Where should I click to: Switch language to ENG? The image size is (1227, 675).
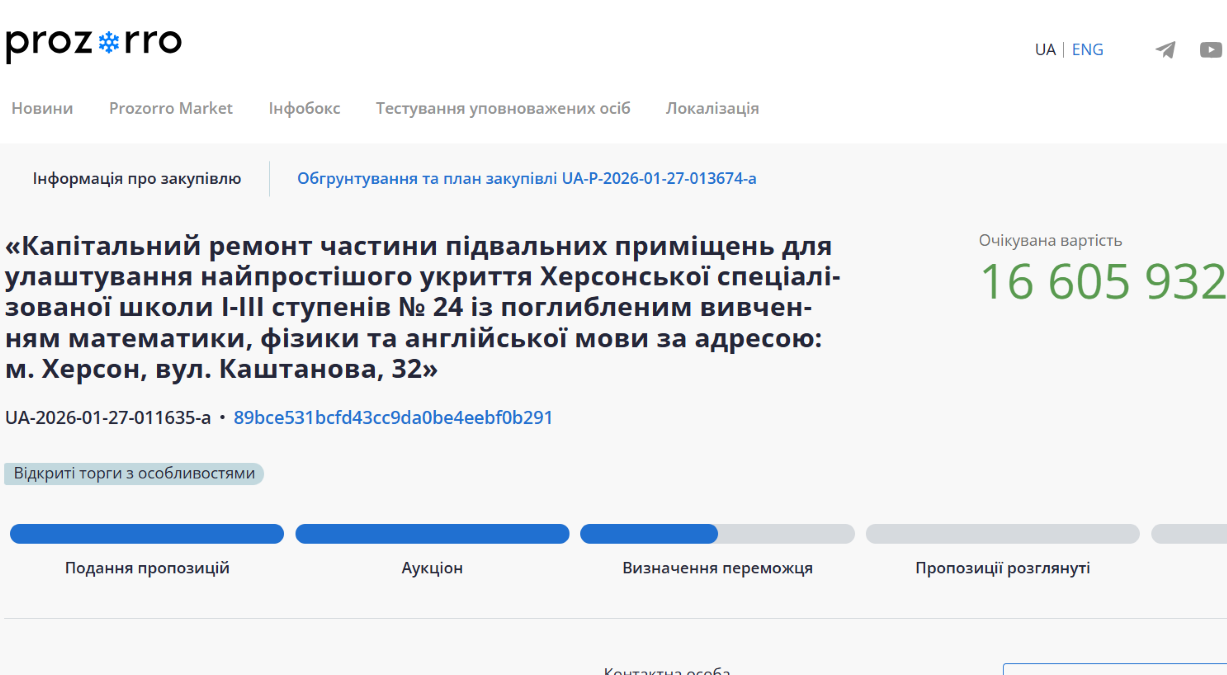pyautogui.click(x=1087, y=50)
